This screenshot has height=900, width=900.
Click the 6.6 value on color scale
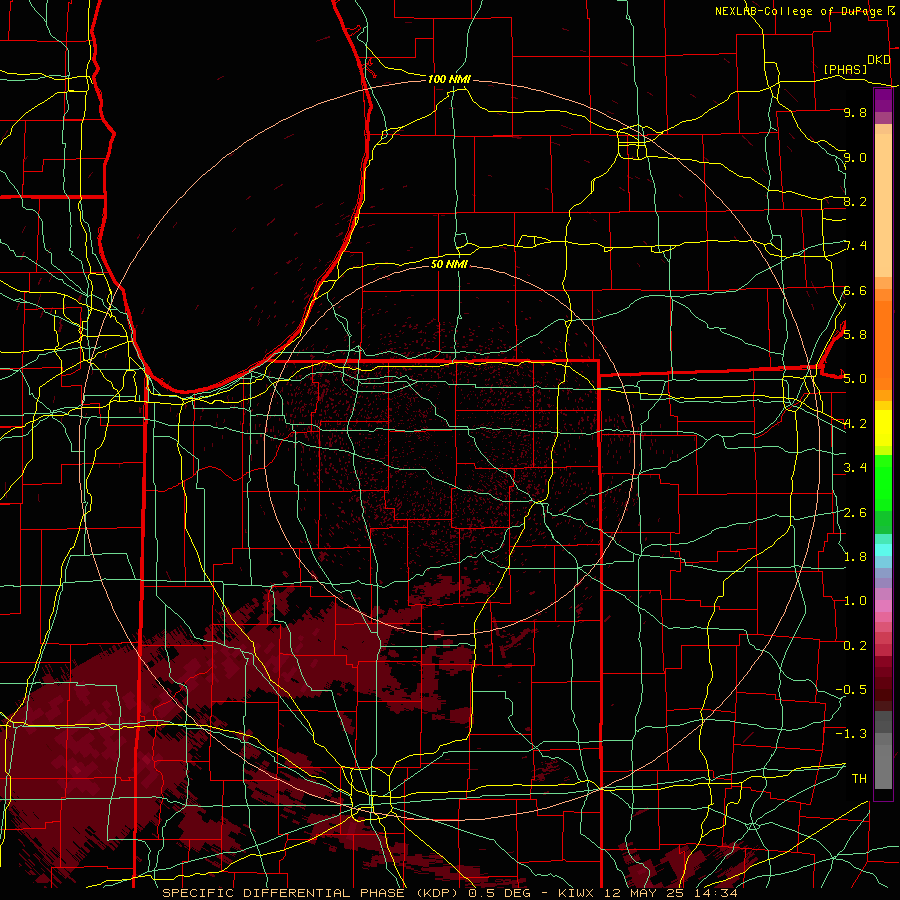855,290
